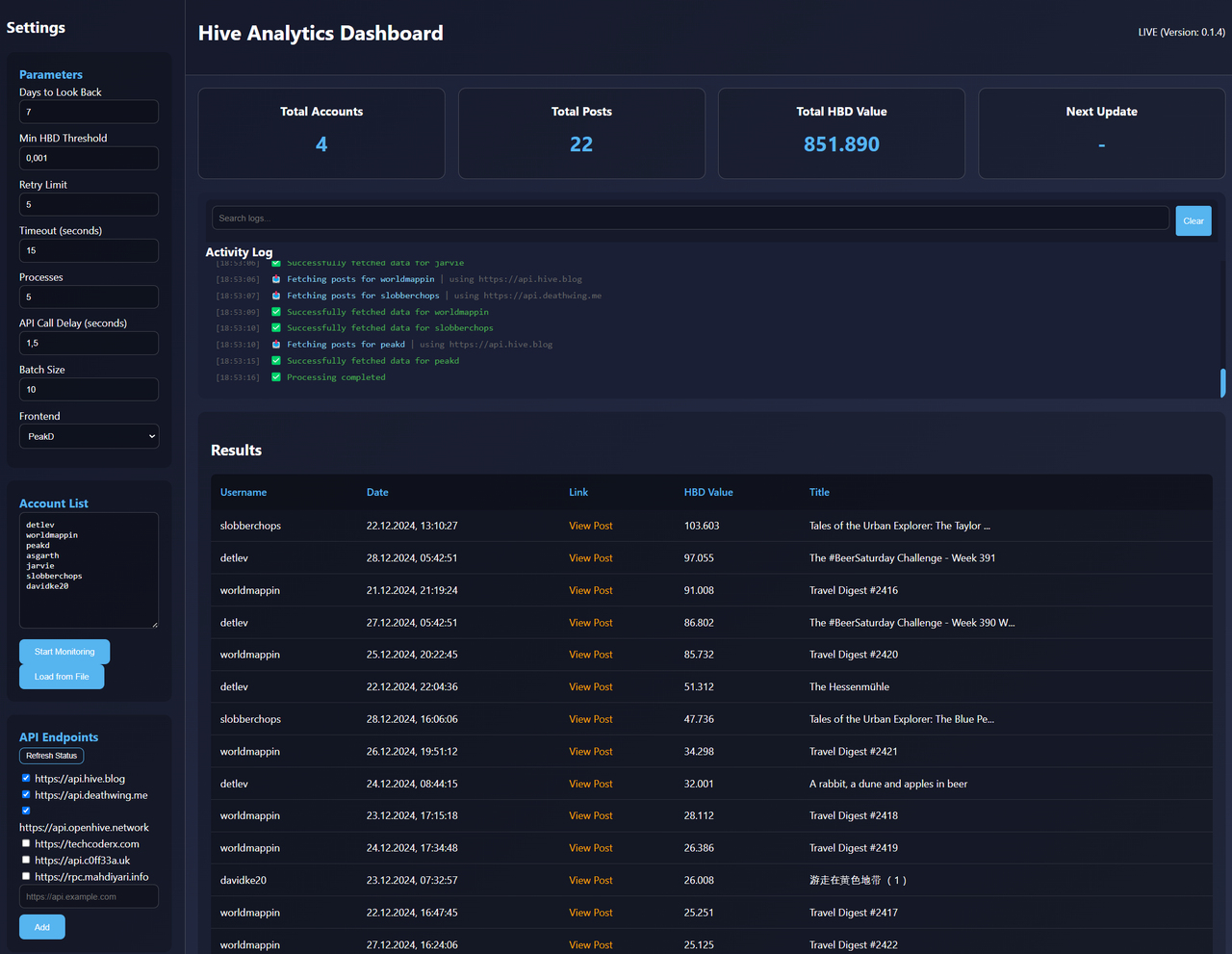Open View Post for Travel Digest #2416

point(590,590)
